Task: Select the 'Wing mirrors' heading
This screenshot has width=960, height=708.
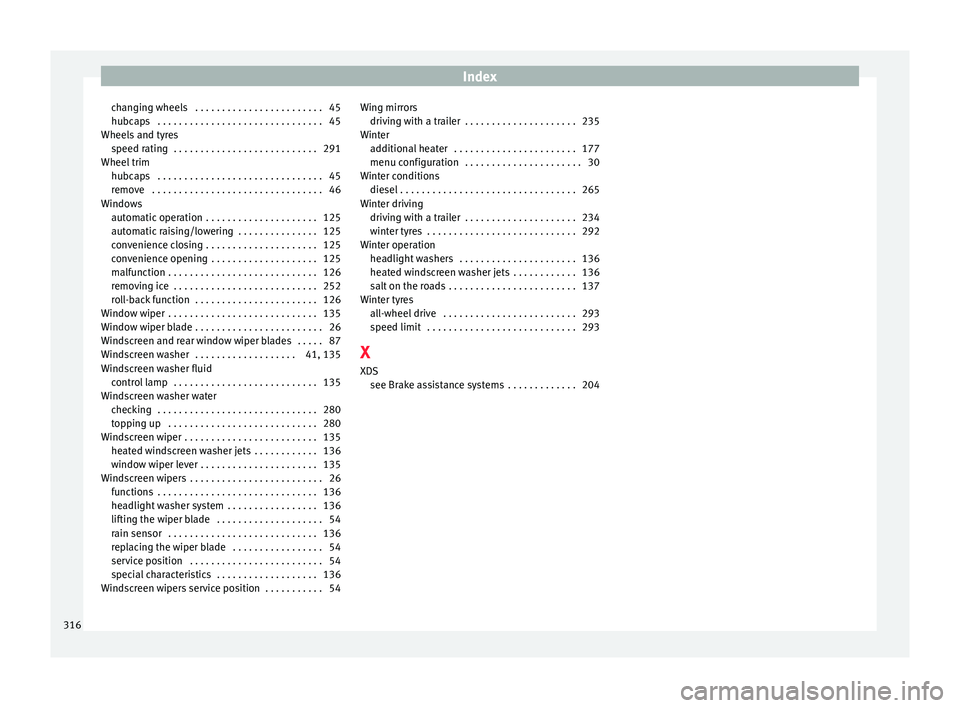Action: (389, 108)
